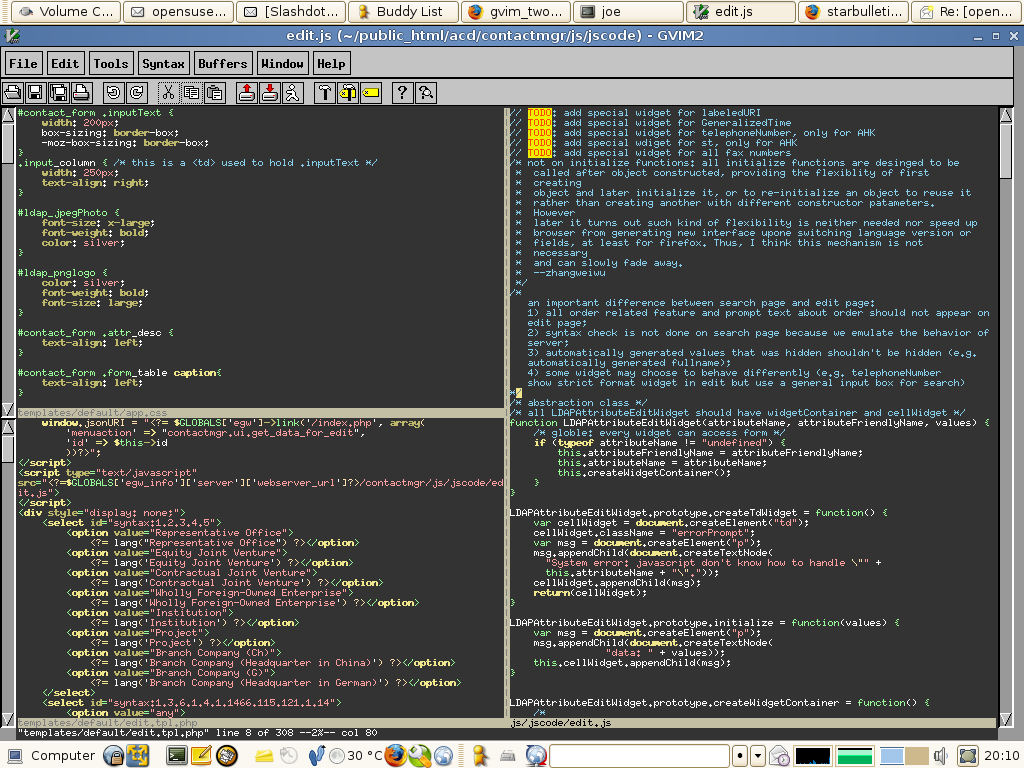Open the Window menu
This screenshot has width=1024, height=768.
282,63
